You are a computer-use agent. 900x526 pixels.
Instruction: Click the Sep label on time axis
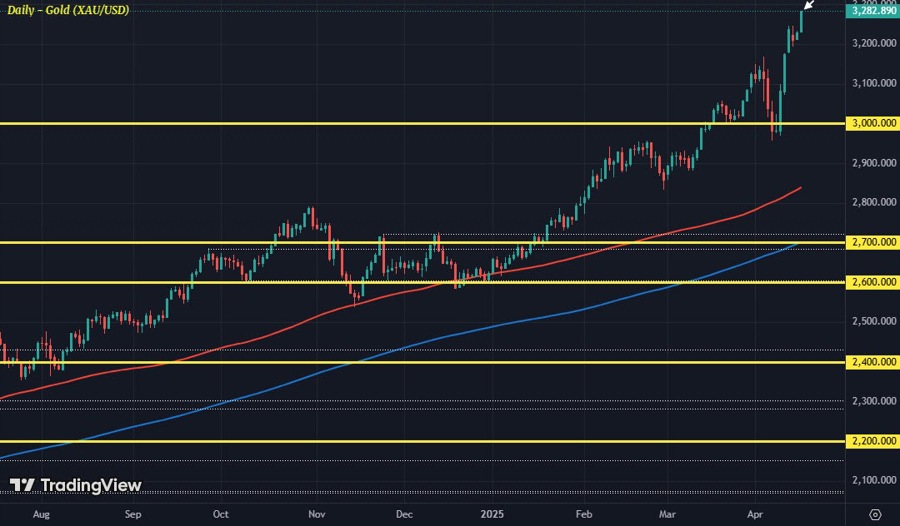click(x=133, y=514)
